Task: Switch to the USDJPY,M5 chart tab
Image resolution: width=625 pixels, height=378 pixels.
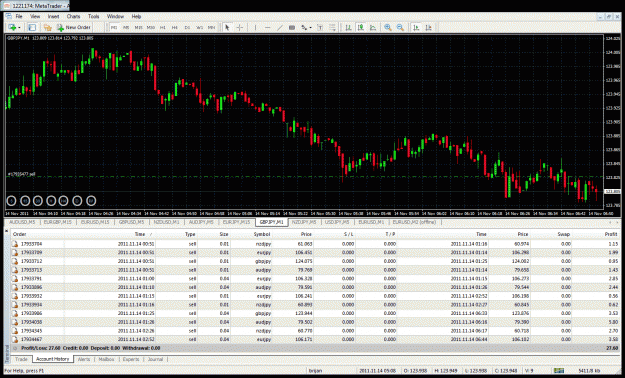Action: pos(337,222)
